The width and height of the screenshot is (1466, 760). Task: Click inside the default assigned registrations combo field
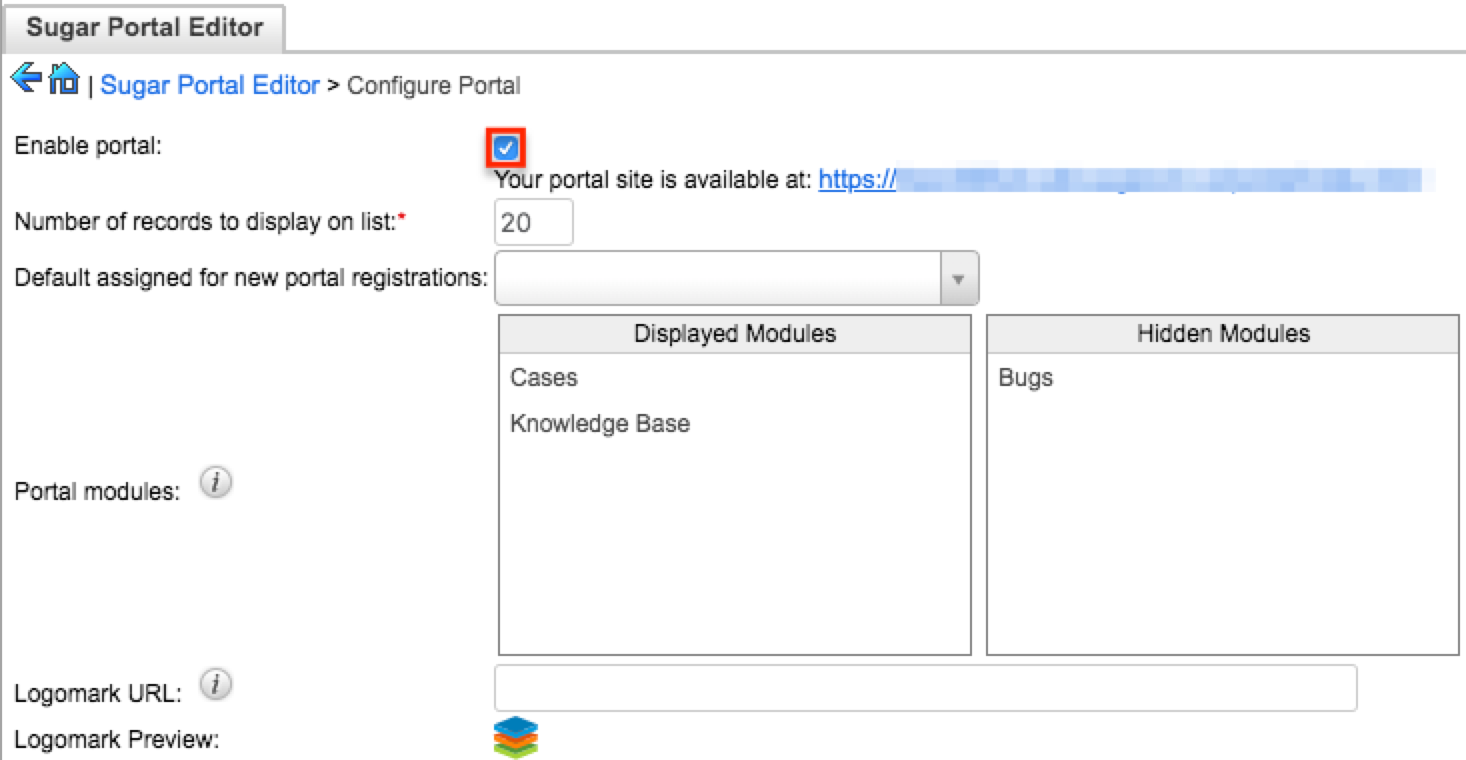coord(717,278)
